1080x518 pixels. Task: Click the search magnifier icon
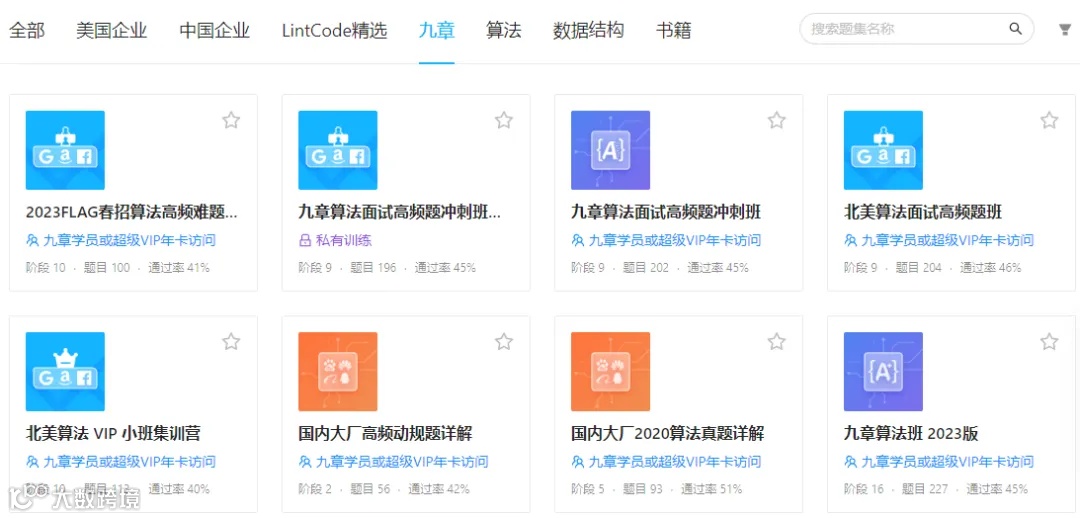click(x=1015, y=29)
